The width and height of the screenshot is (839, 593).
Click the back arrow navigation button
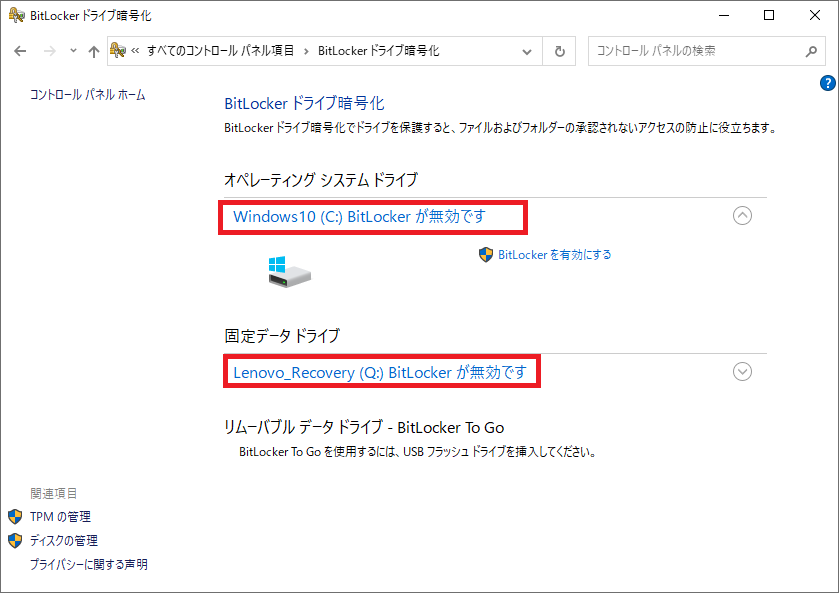(x=20, y=51)
